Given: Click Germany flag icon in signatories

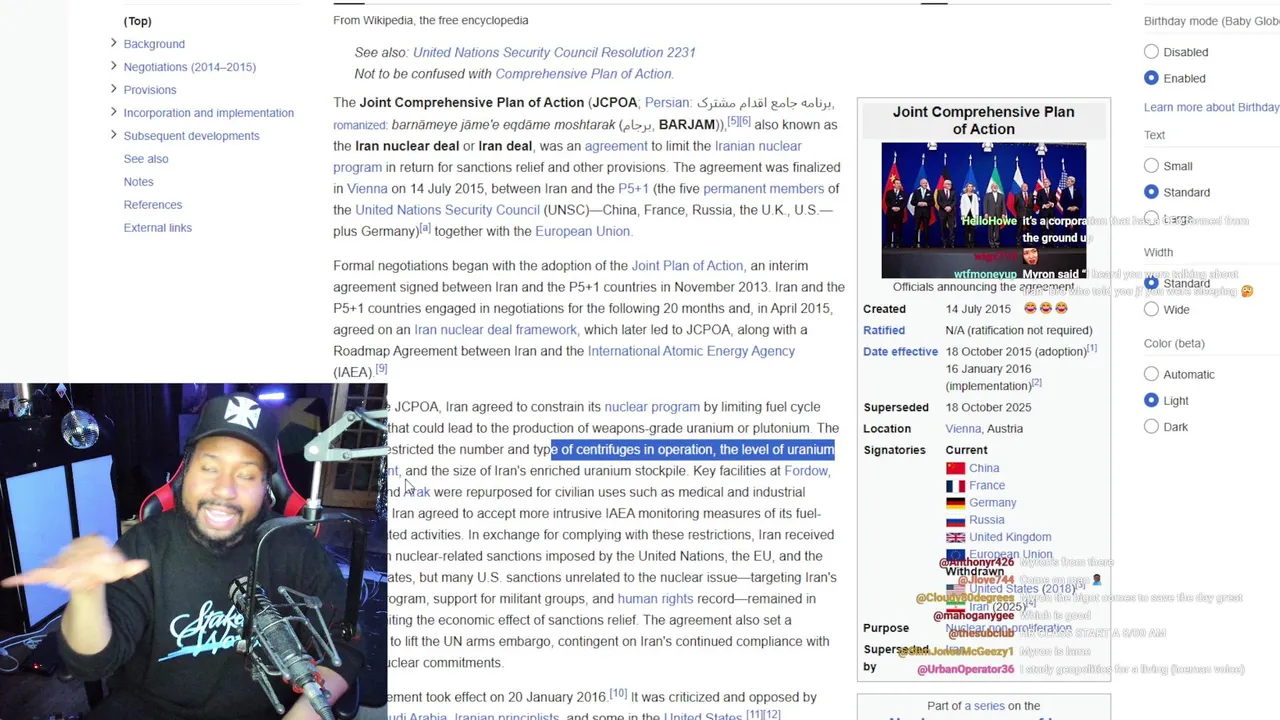Looking at the screenshot, I should pyautogui.click(x=955, y=502).
